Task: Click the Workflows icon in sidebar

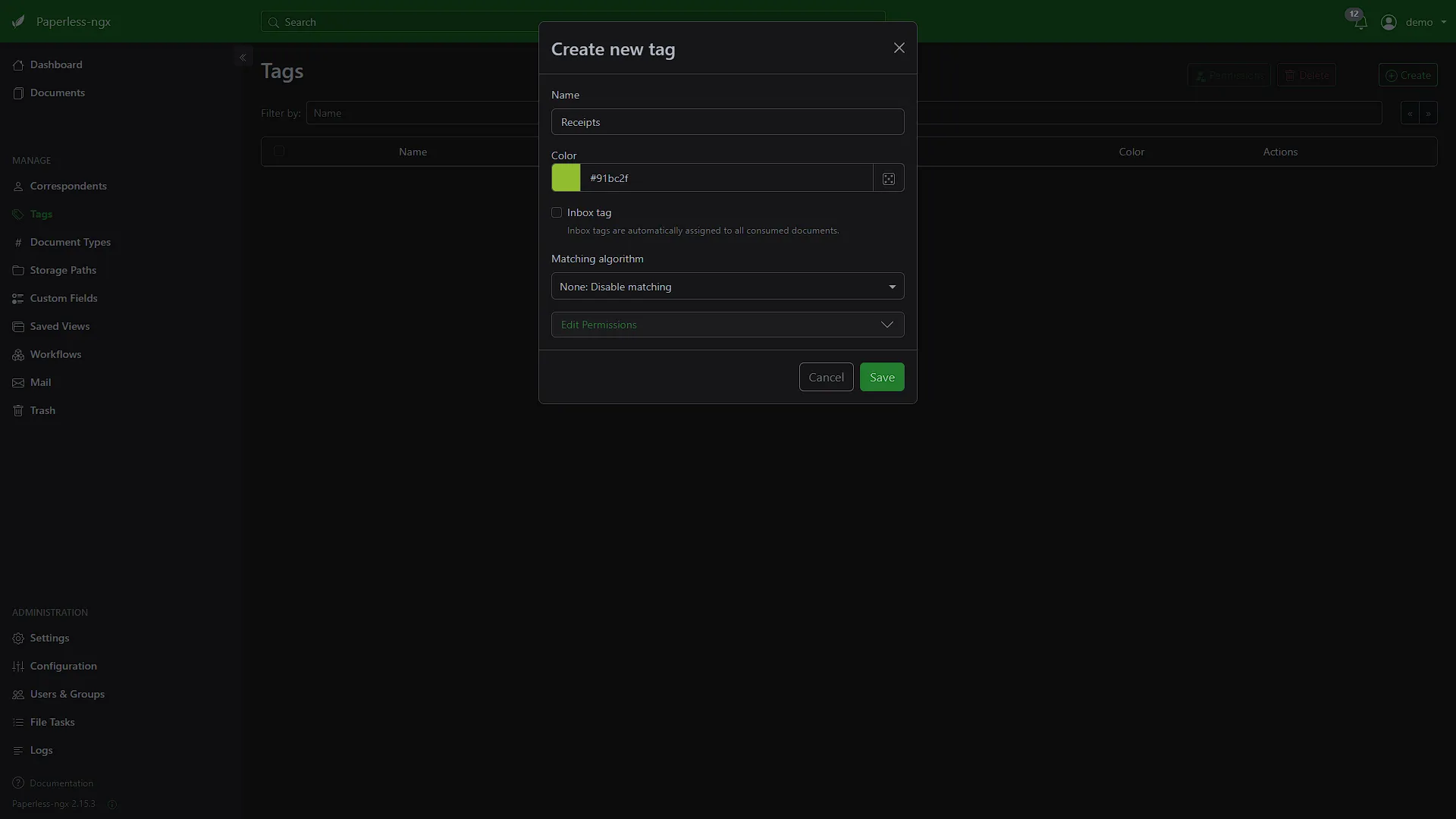Action: coord(18,354)
